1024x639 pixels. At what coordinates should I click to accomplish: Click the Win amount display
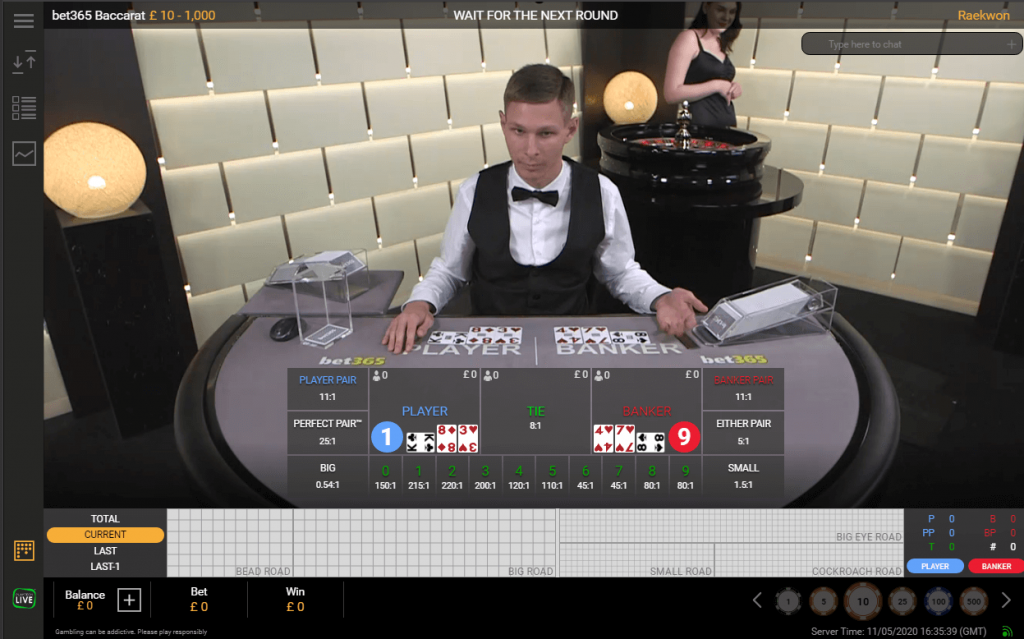pos(295,599)
